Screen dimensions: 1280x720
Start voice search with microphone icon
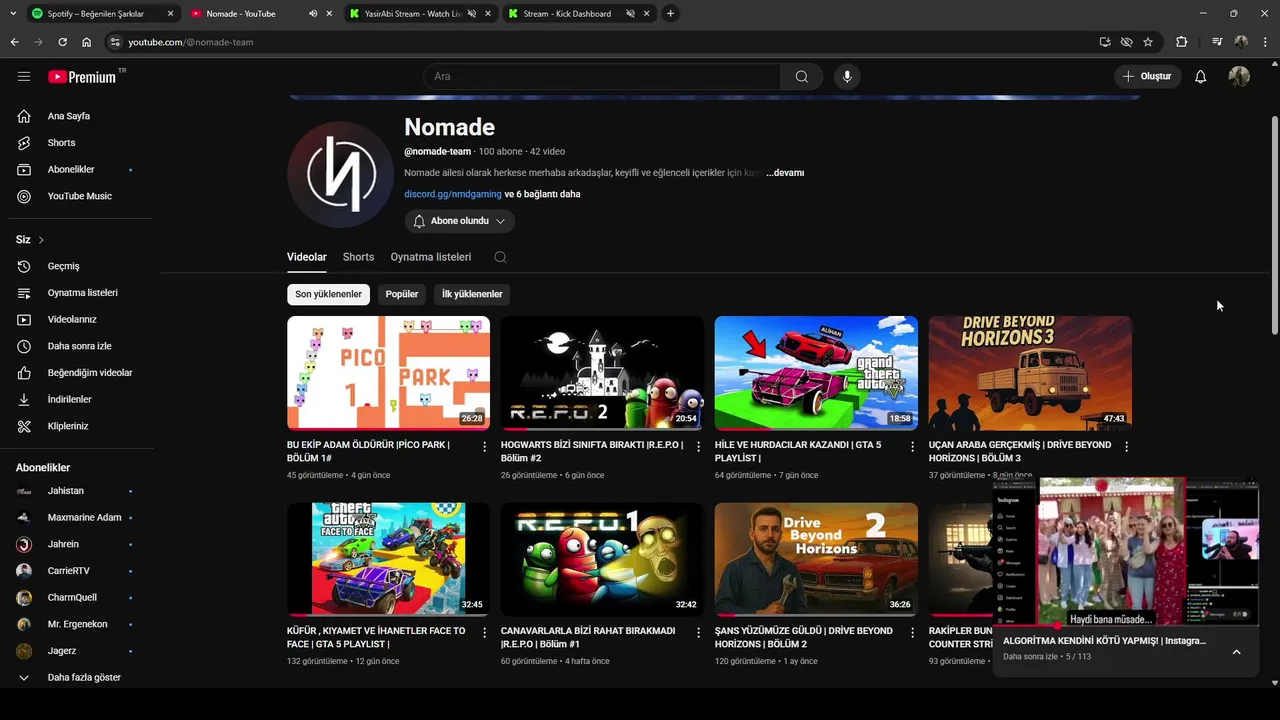point(847,76)
